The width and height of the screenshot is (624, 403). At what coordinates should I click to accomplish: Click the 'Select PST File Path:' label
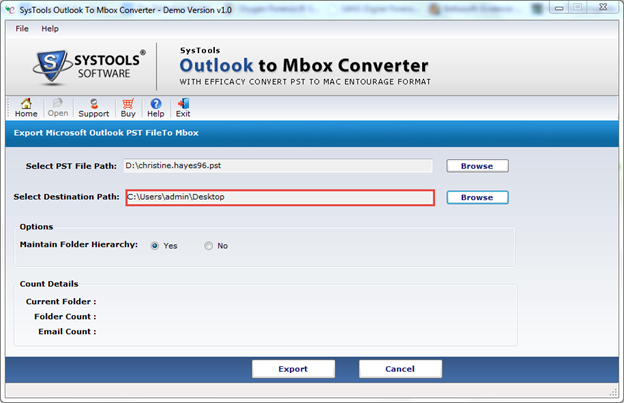(71, 166)
